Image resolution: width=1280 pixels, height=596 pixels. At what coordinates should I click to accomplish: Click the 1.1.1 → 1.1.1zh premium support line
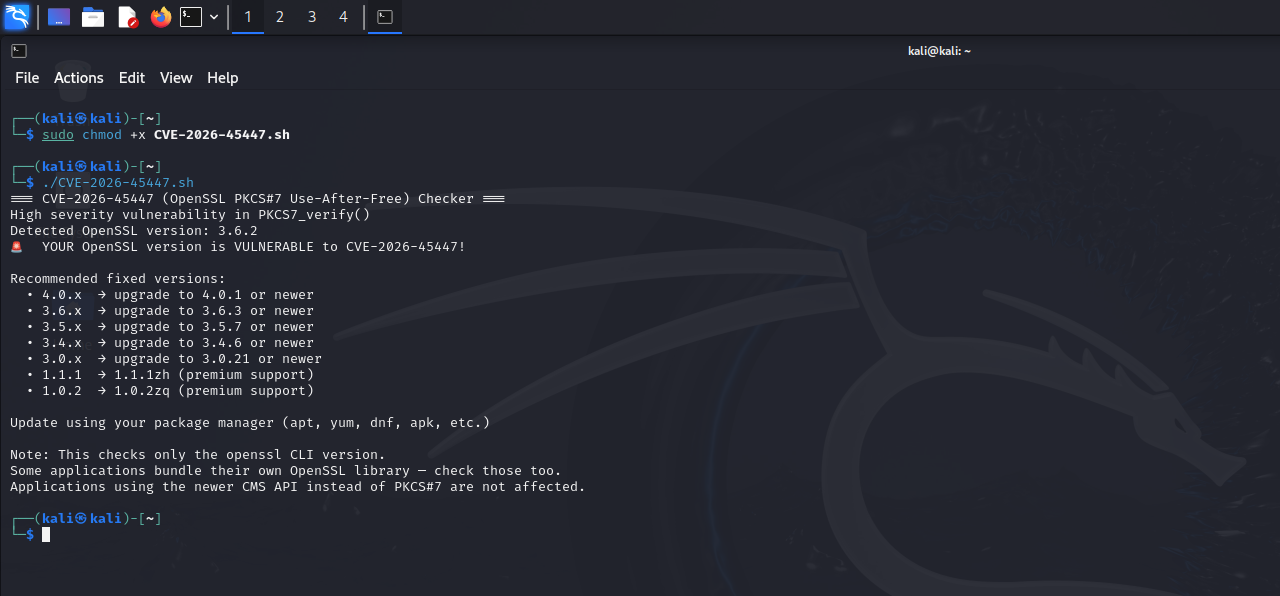[170, 374]
